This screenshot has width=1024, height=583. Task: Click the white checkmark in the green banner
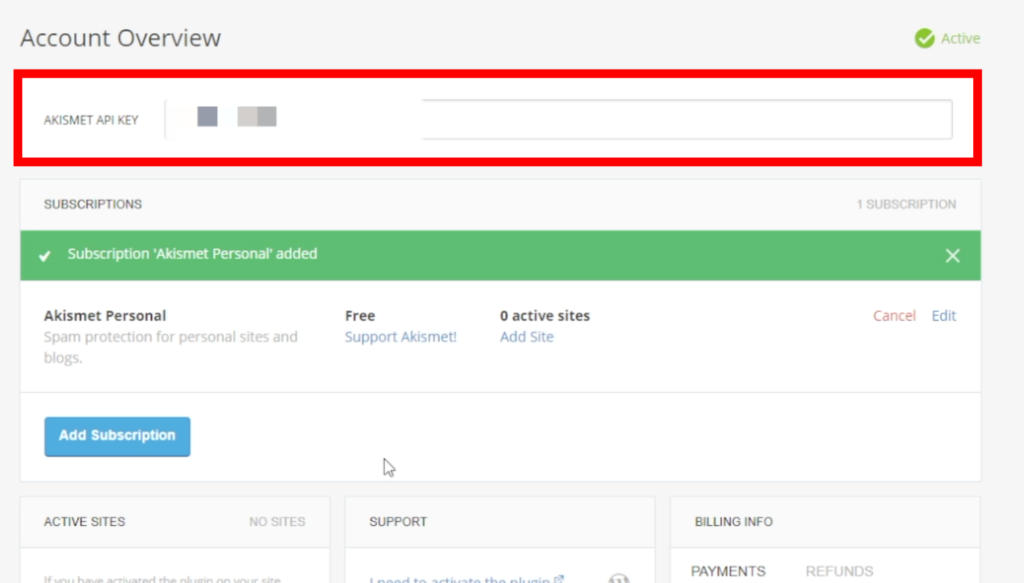(44, 256)
